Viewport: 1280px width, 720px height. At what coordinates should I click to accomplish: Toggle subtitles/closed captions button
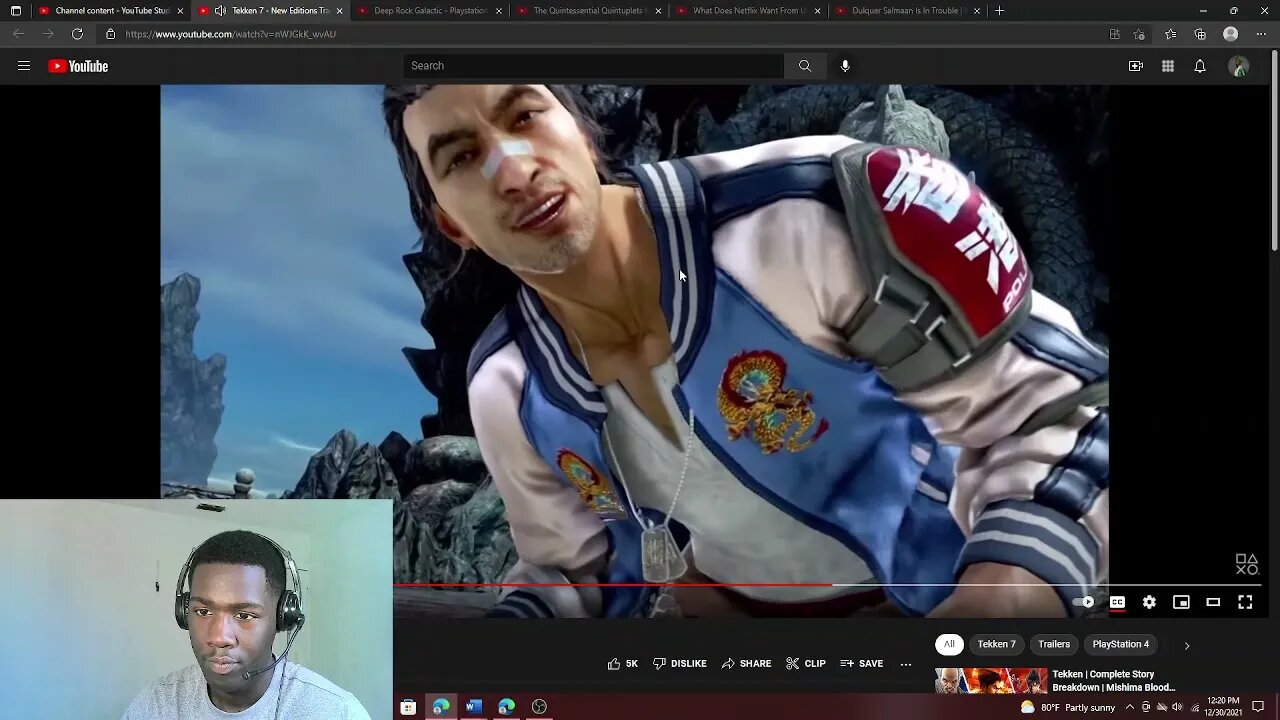click(x=1117, y=602)
